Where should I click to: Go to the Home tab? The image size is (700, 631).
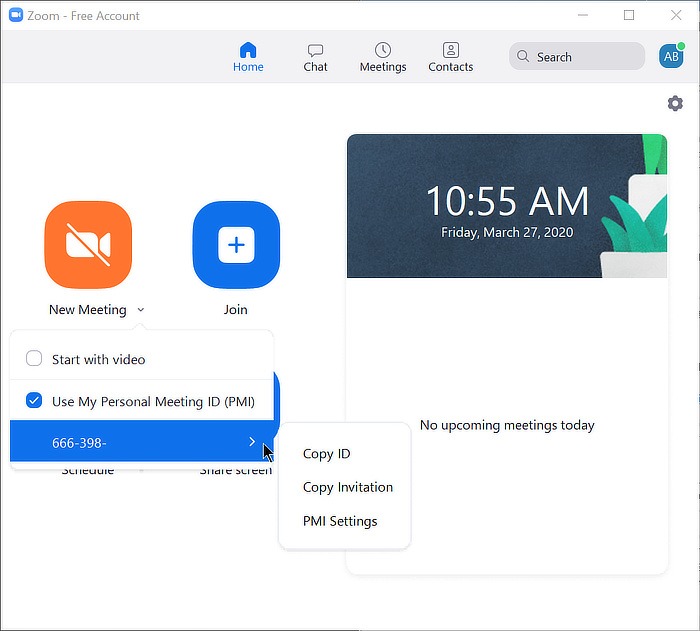248,57
